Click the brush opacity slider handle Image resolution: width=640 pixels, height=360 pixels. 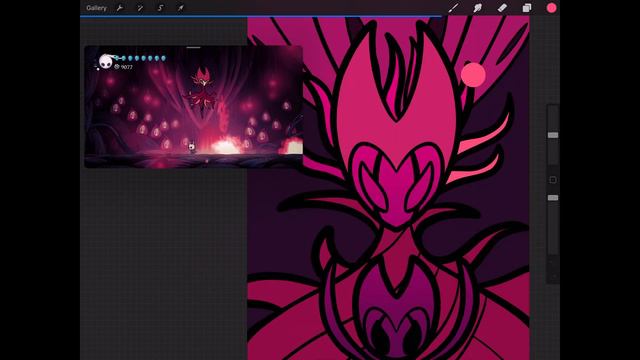click(553, 198)
